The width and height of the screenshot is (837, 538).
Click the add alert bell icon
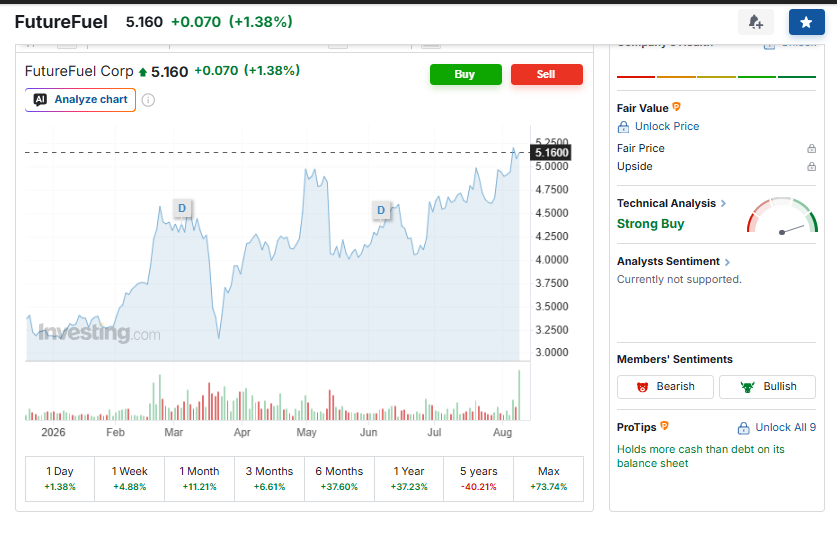point(755,22)
